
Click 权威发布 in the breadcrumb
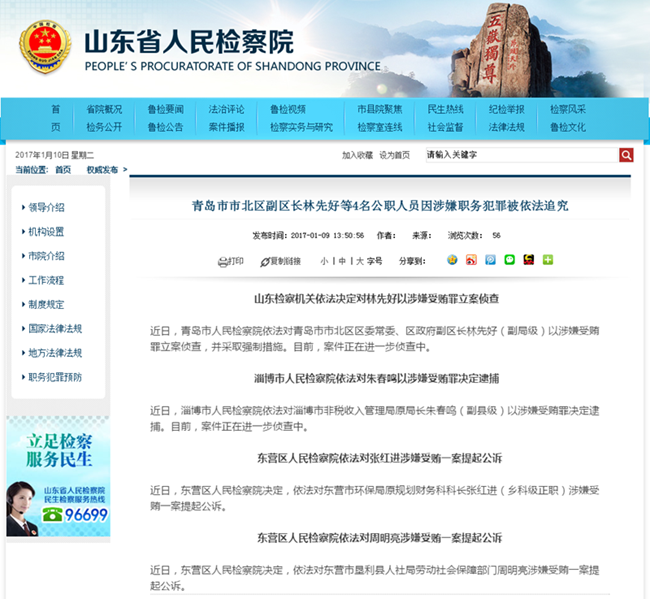(x=101, y=170)
